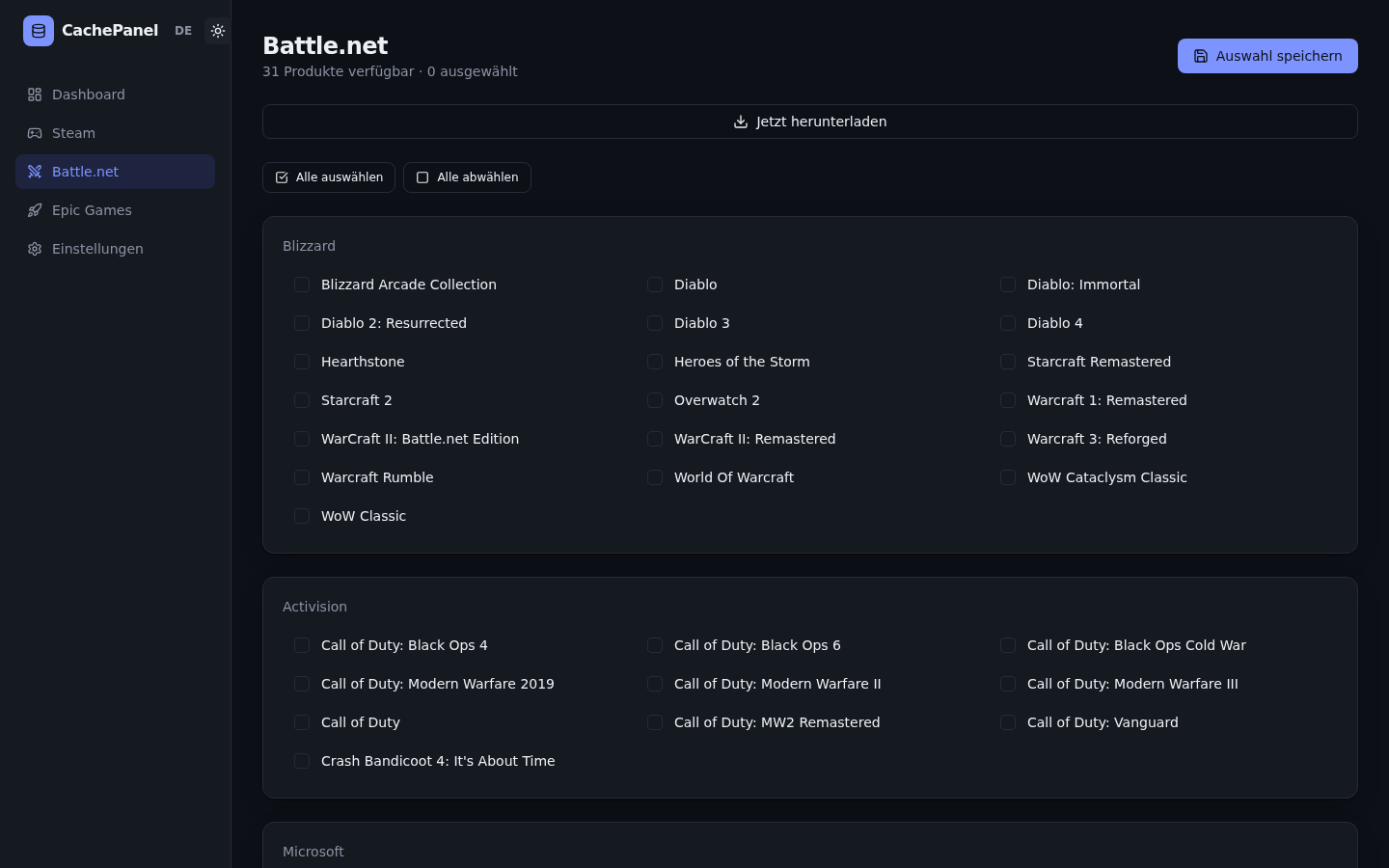Screen dimensions: 1389x868
Task: Enable Call of Duty: Modern Warfare III checkbox
Action: 1008,684
